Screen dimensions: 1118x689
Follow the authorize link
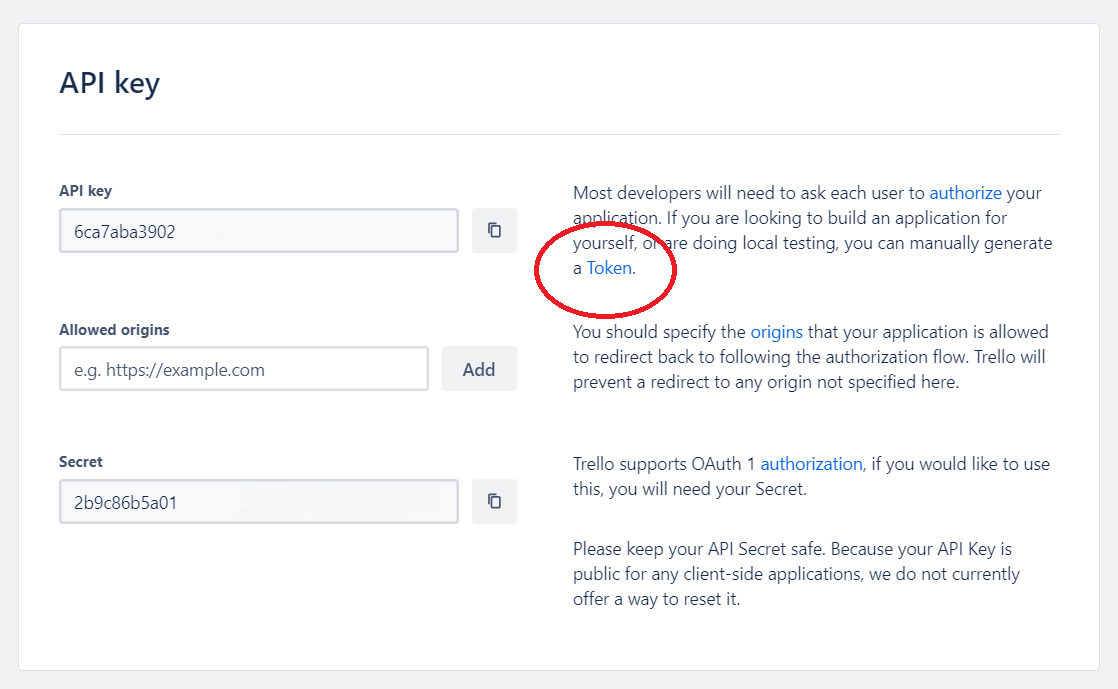coord(965,193)
